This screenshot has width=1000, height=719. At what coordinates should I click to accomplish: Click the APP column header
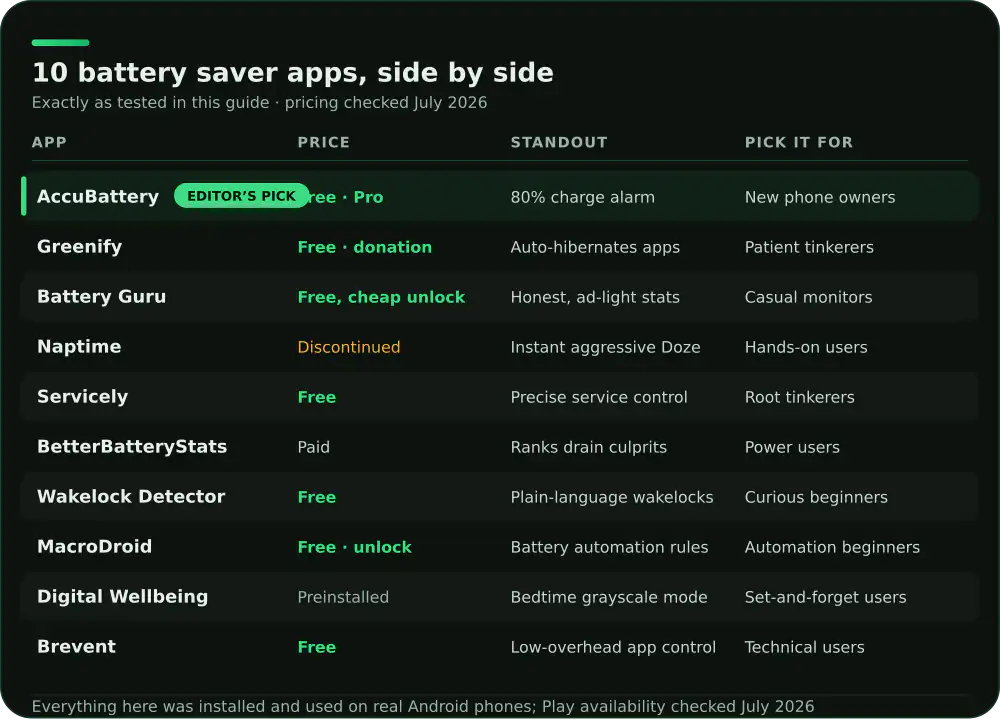point(49,142)
